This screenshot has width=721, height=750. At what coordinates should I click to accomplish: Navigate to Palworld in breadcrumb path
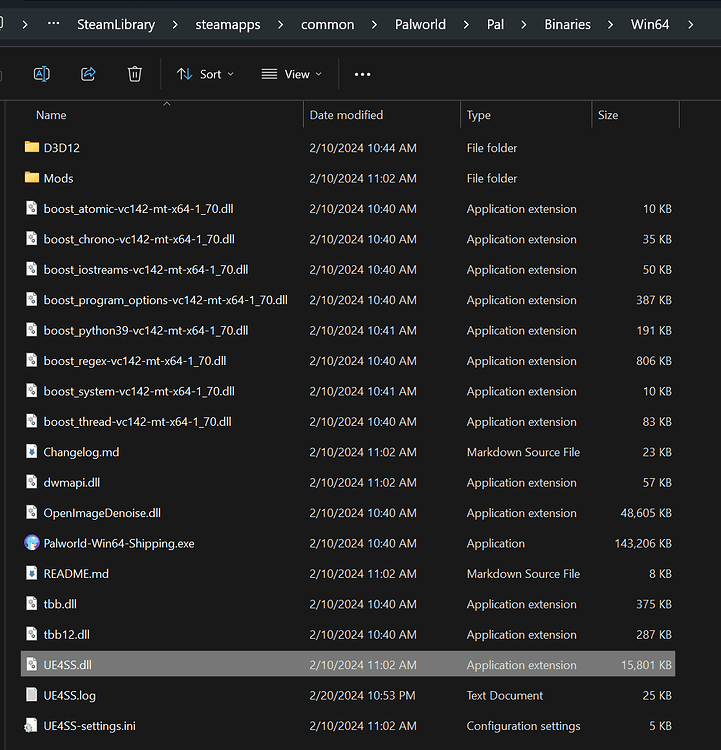(422, 24)
